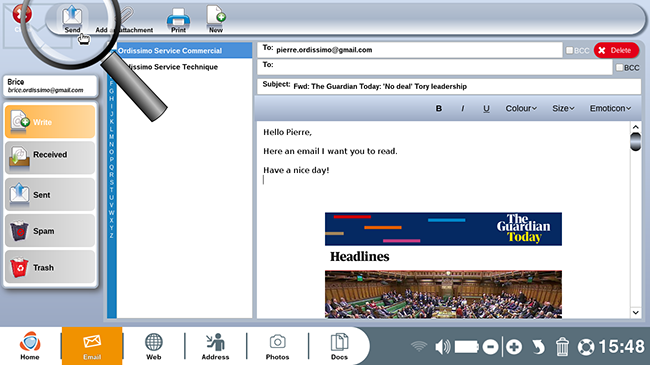Open the Photos app
Screen dimensions: 650x365
click(277, 346)
